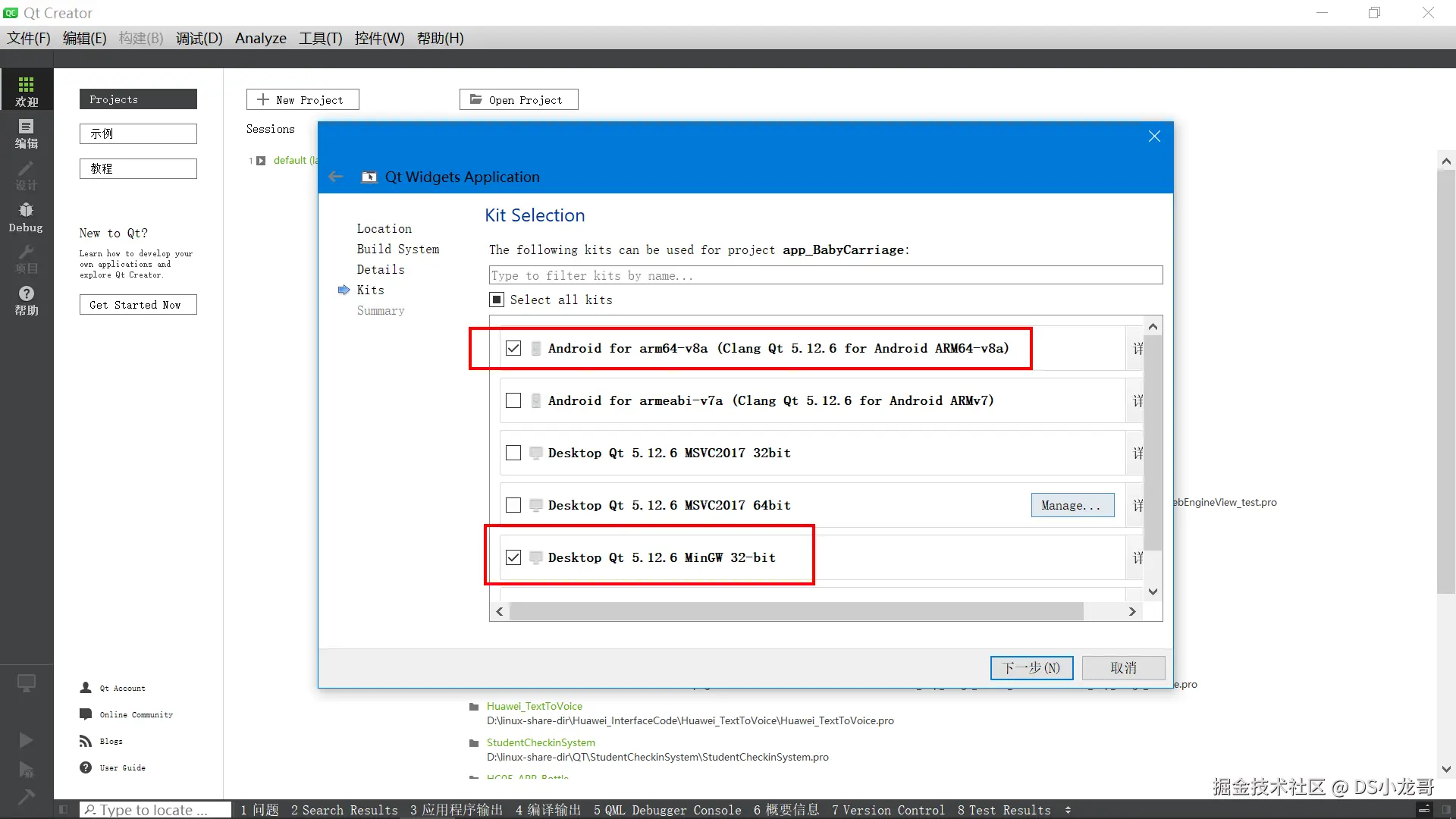Click the Qt Account icon link
This screenshot has width=1456, height=819.
tap(86, 688)
